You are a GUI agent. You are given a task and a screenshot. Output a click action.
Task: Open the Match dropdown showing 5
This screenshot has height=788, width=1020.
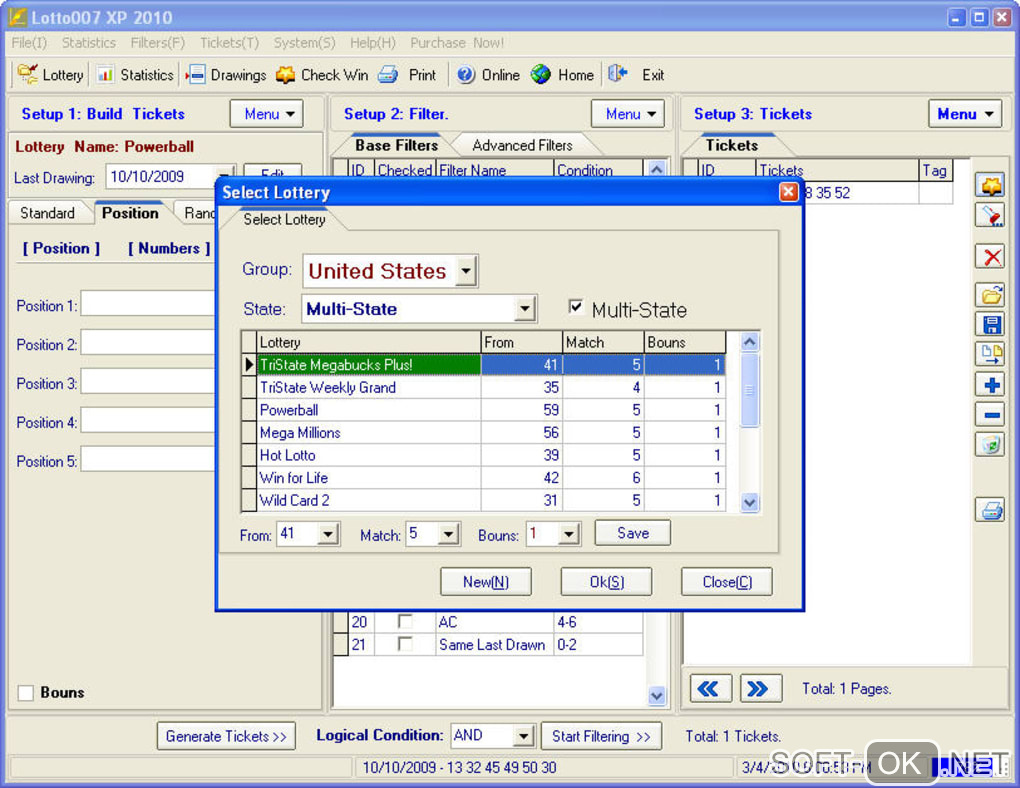click(x=449, y=534)
